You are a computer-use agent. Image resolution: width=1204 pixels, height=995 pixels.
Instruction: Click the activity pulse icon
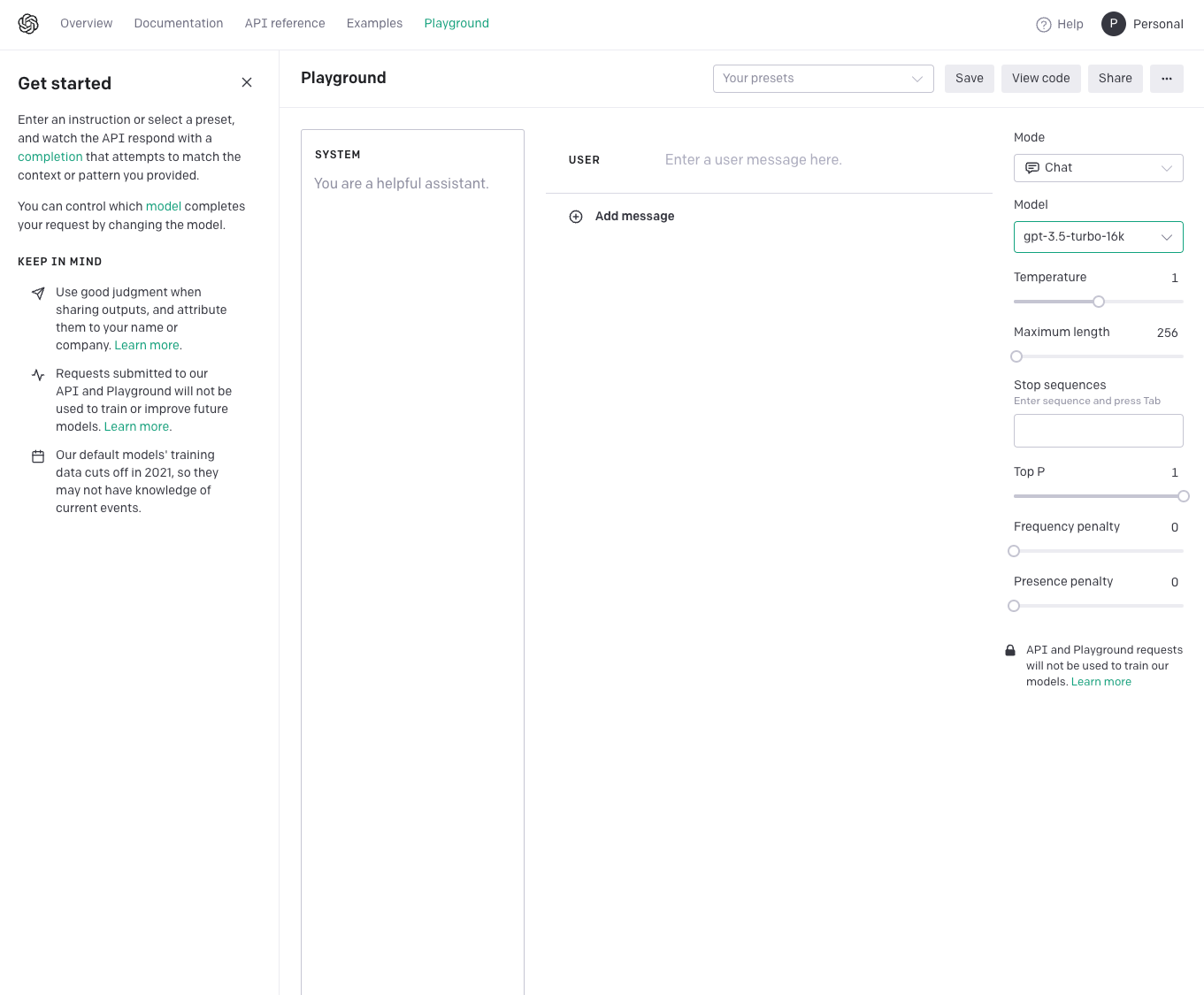pyautogui.click(x=38, y=375)
